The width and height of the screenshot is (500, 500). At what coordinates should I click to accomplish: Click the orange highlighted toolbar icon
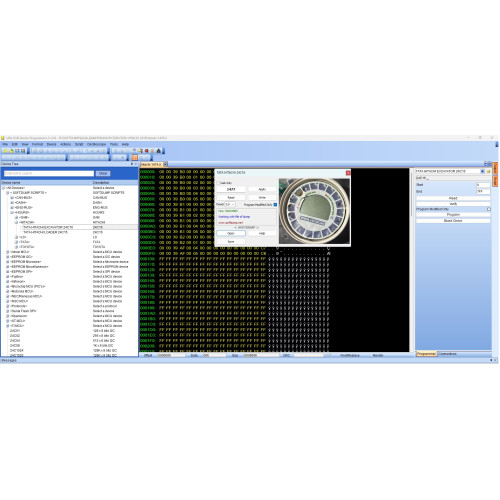tap(135, 157)
